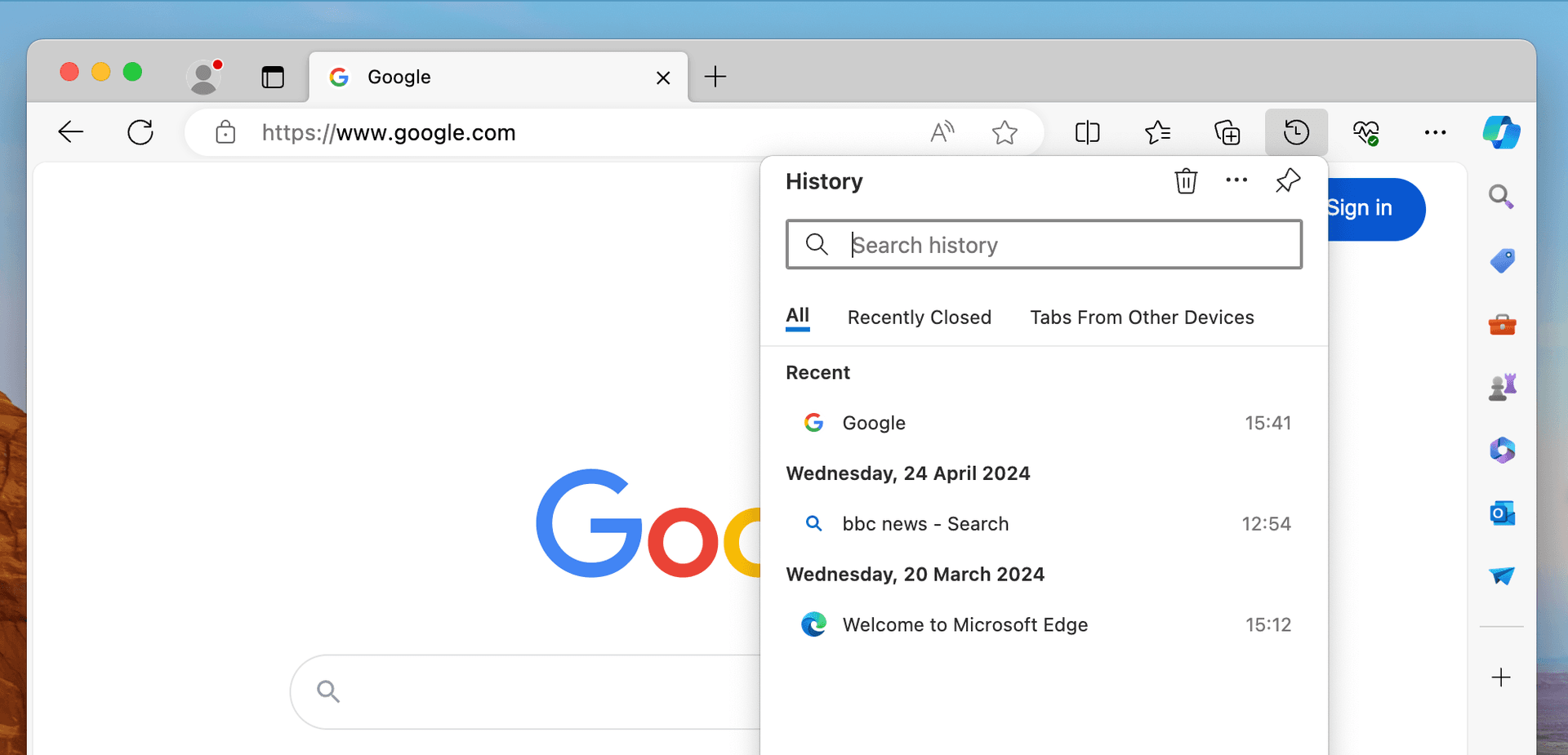This screenshot has height=755, width=1568.
Task: Open Search in the sidebar
Action: click(x=1501, y=196)
